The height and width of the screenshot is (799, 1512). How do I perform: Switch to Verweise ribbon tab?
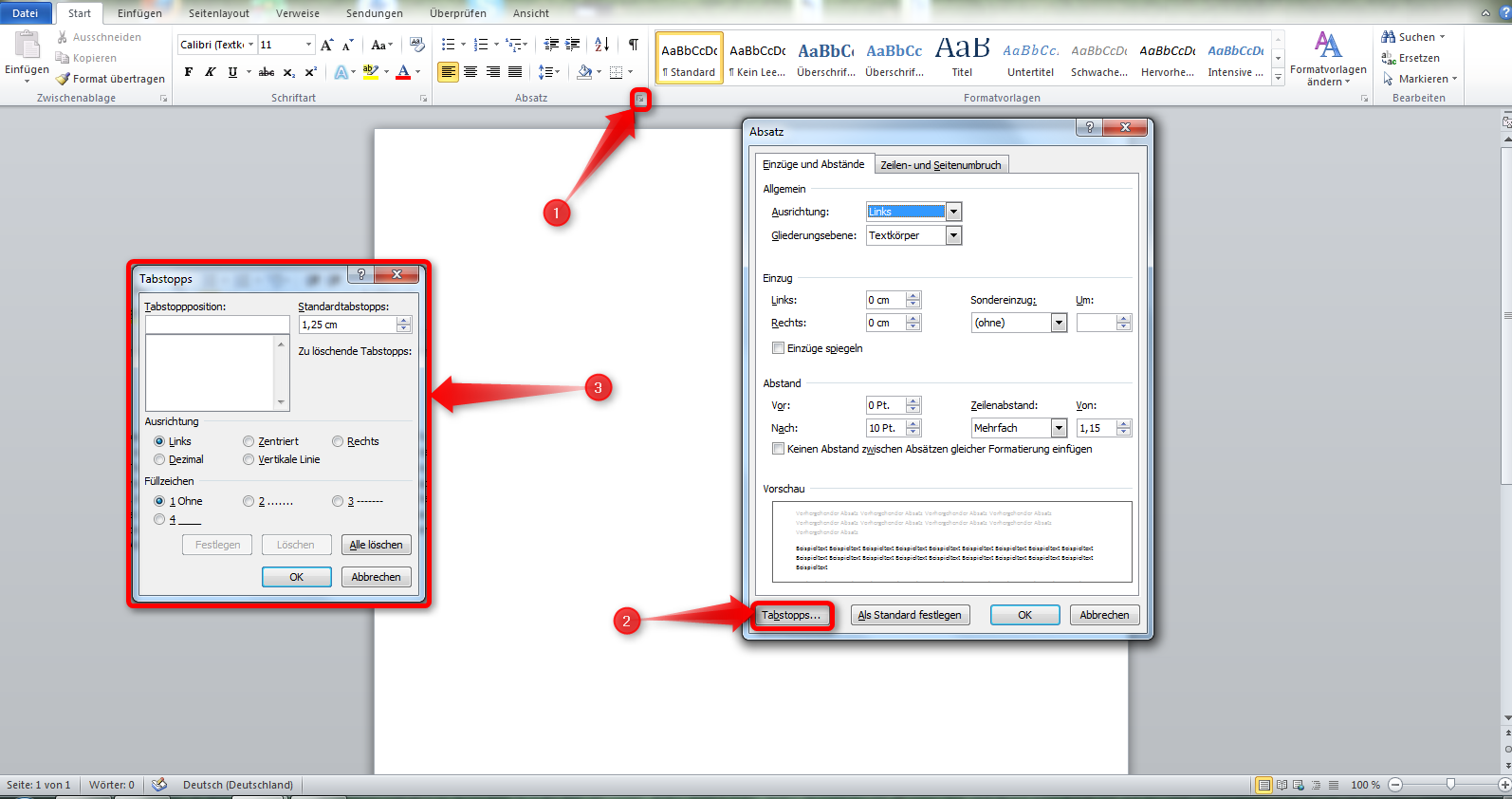click(298, 13)
